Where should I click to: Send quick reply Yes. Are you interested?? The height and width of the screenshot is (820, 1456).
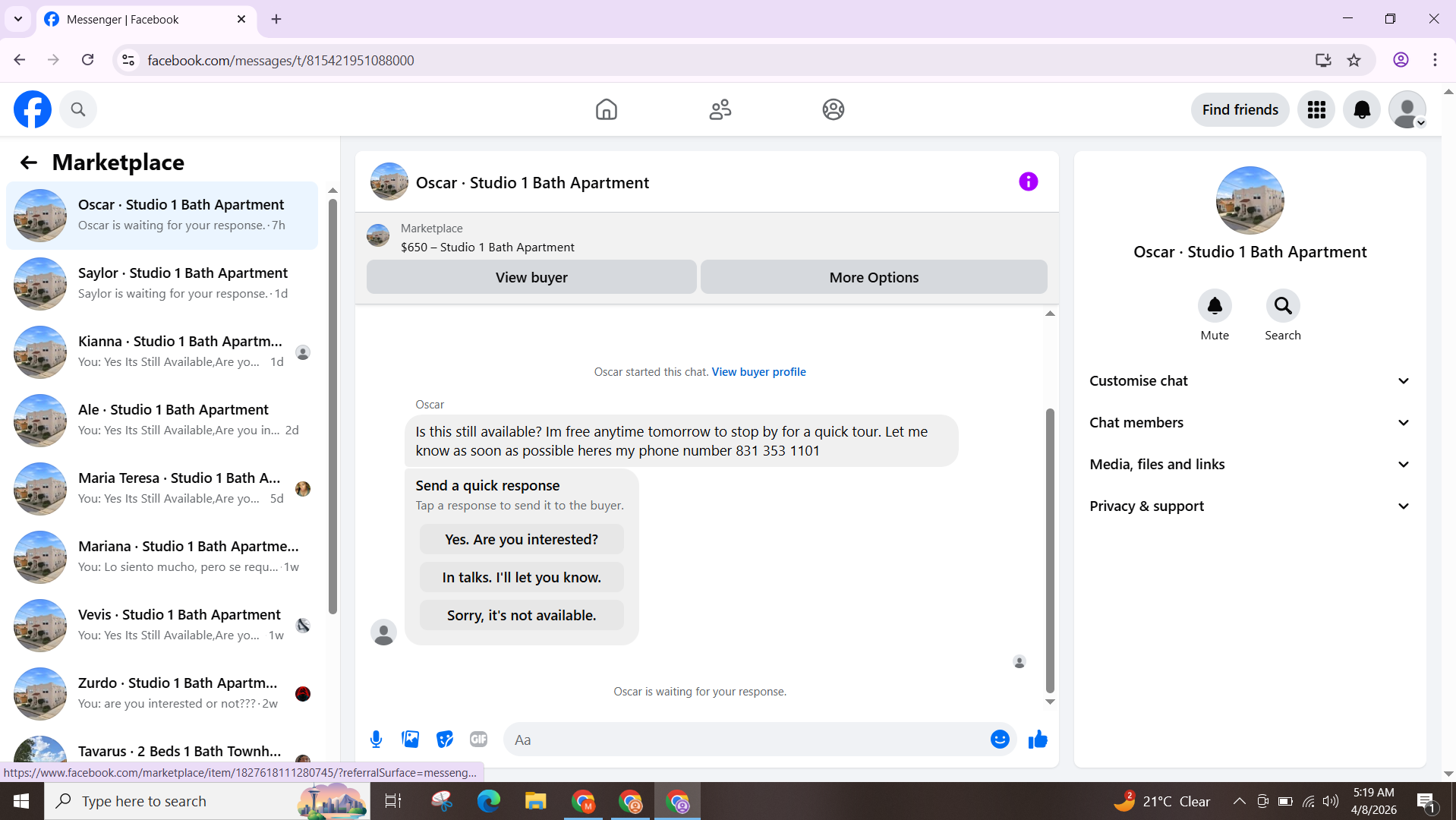tap(522, 539)
